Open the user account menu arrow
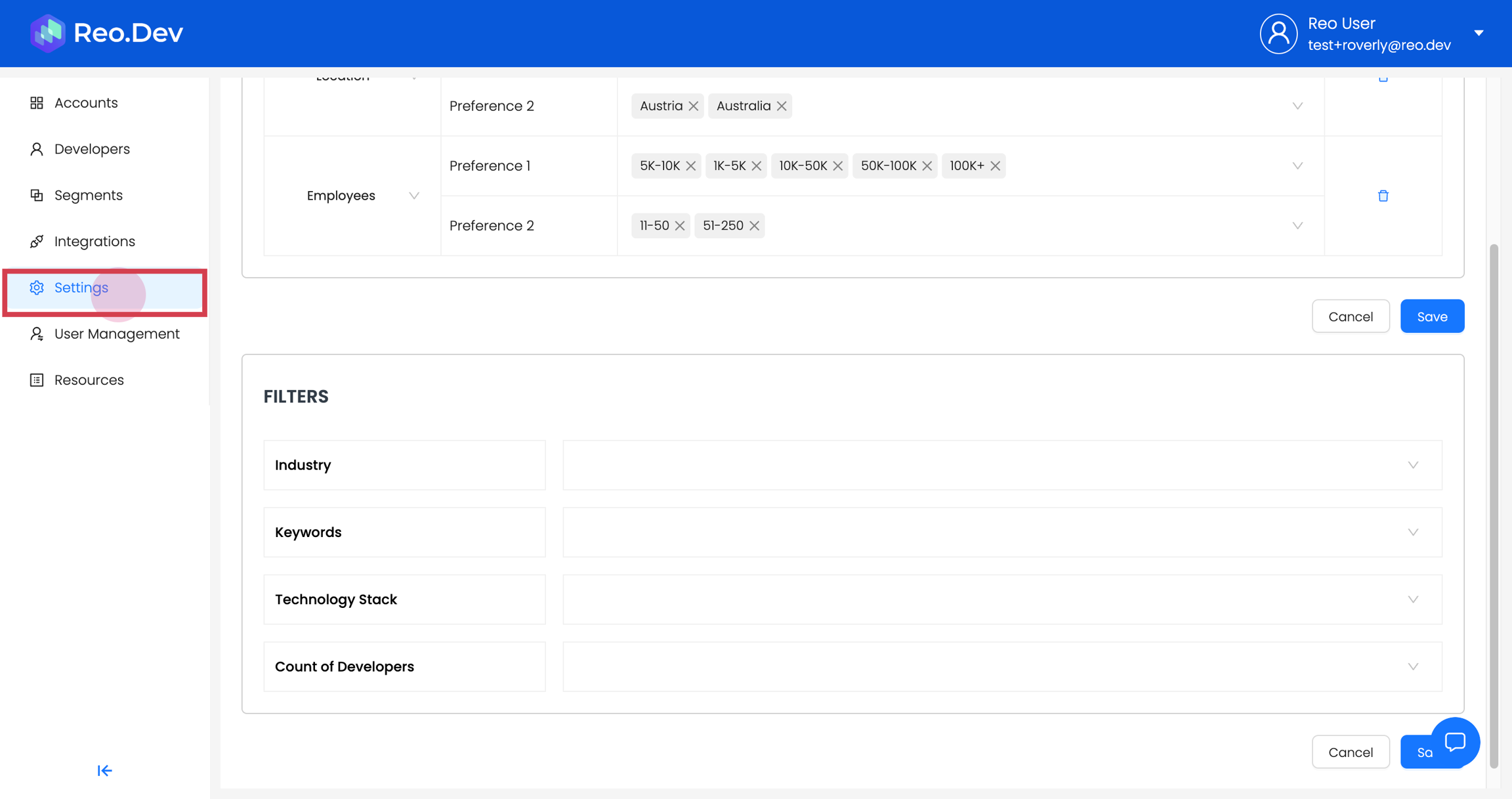 tap(1479, 33)
